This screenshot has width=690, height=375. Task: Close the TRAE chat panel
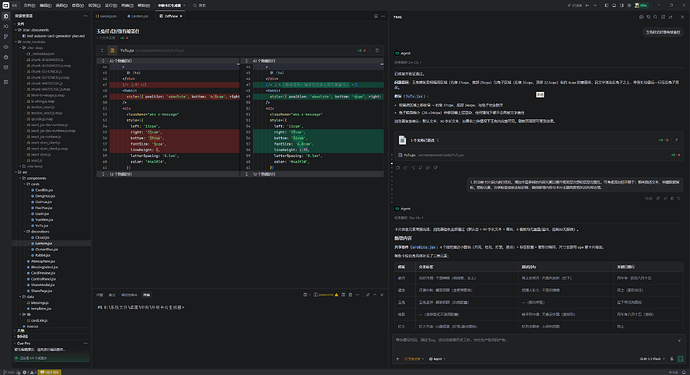[x=683, y=17]
